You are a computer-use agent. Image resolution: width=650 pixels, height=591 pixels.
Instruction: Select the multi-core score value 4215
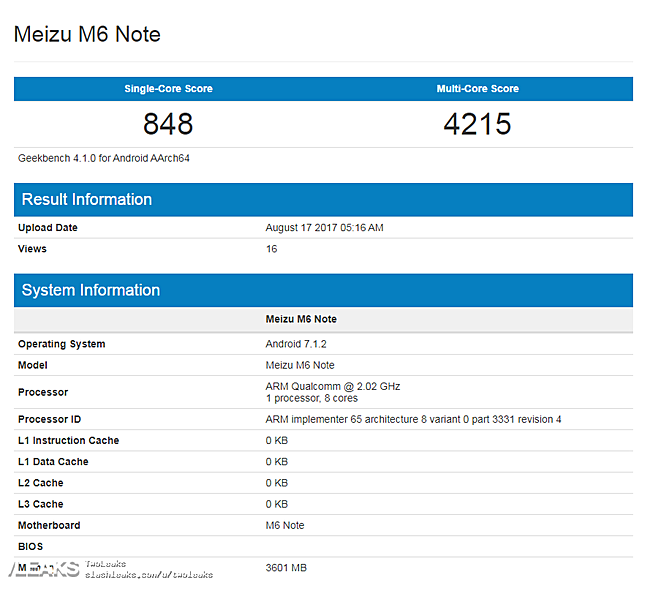477,124
